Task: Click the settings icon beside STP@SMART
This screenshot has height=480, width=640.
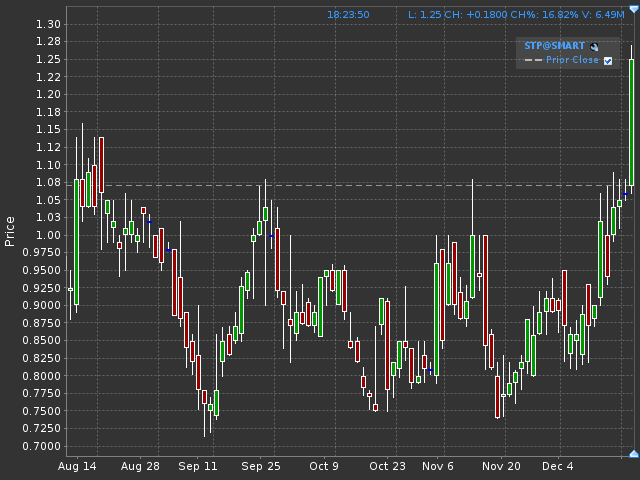Action: tap(594, 46)
